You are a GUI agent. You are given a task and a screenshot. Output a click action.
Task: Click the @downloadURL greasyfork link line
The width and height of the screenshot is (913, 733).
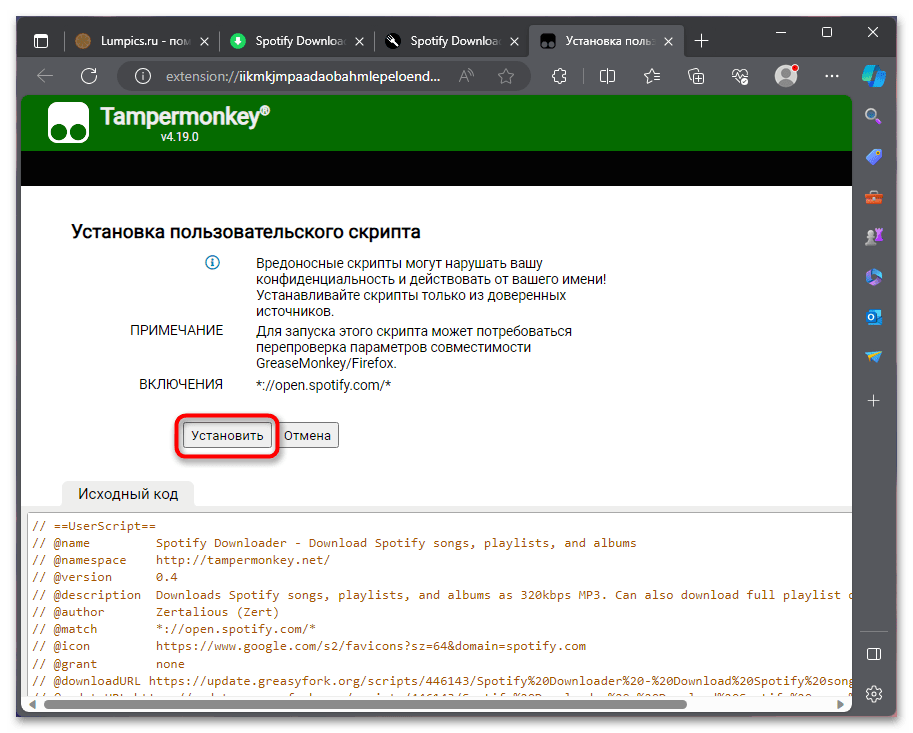[443, 681]
